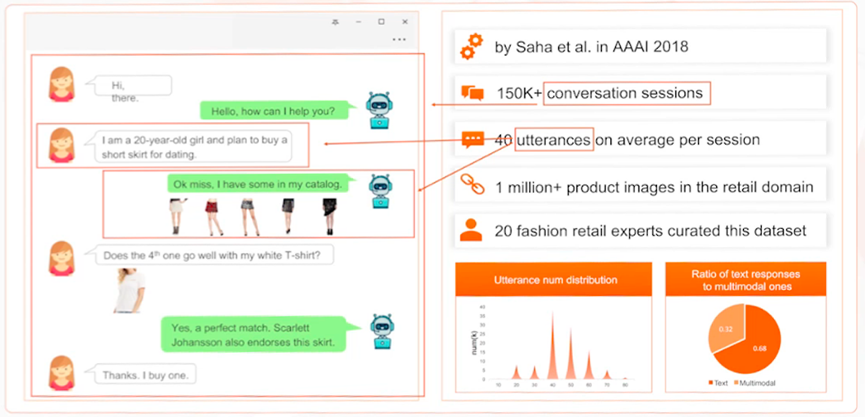Click the gears icon beside Saha et al.
Image resolution: width=865 pixels, height=417 pixels.
click(x=471, y=46)
